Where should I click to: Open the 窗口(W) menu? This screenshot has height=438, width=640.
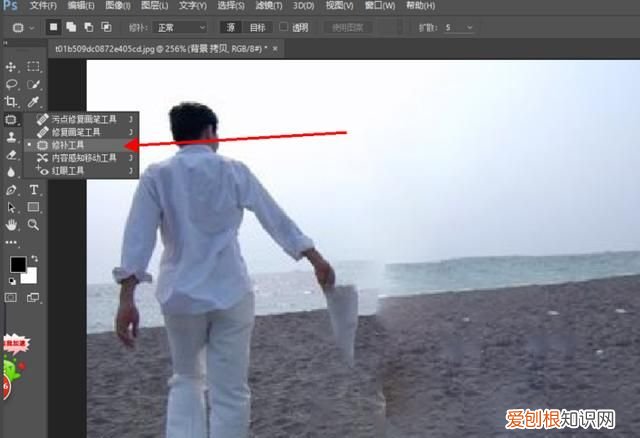pos(380,6)
